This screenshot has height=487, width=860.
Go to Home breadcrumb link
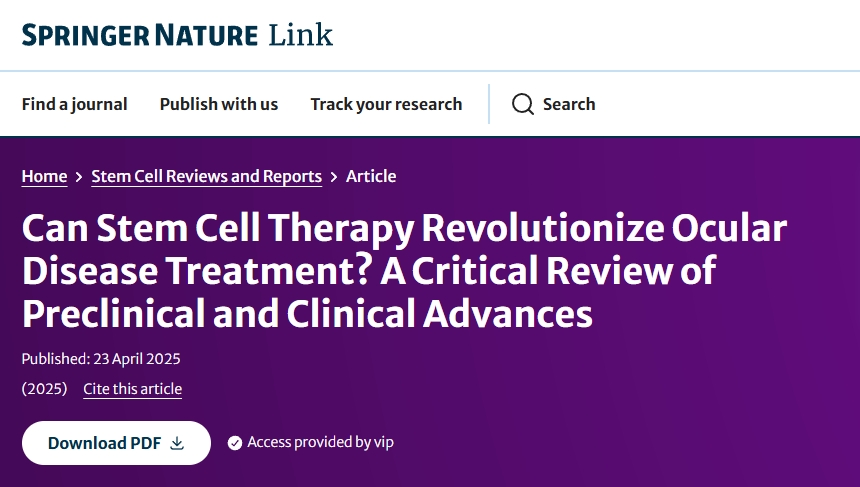44,176
